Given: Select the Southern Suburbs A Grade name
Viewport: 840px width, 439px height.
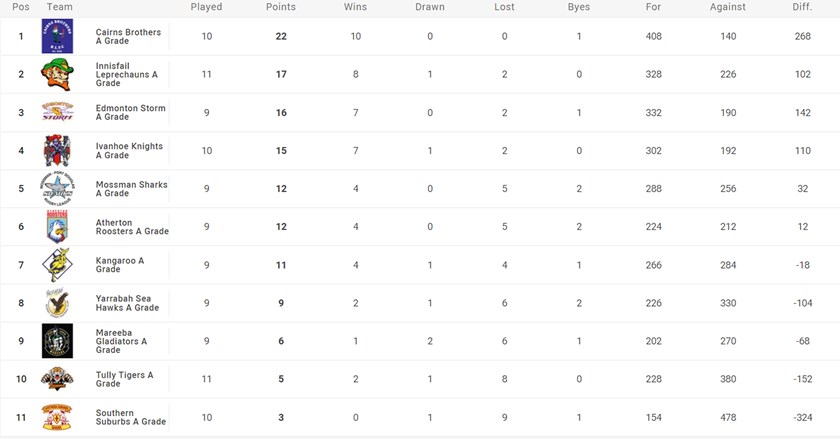Looking at the screenshot, I should pos(130,417).
